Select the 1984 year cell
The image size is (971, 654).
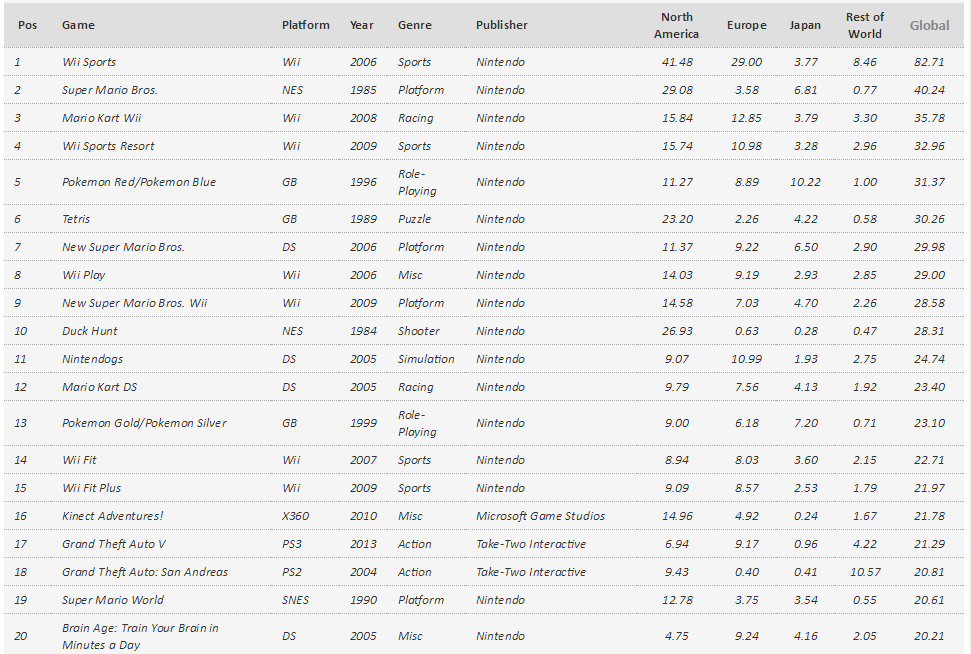click(363, 331)
